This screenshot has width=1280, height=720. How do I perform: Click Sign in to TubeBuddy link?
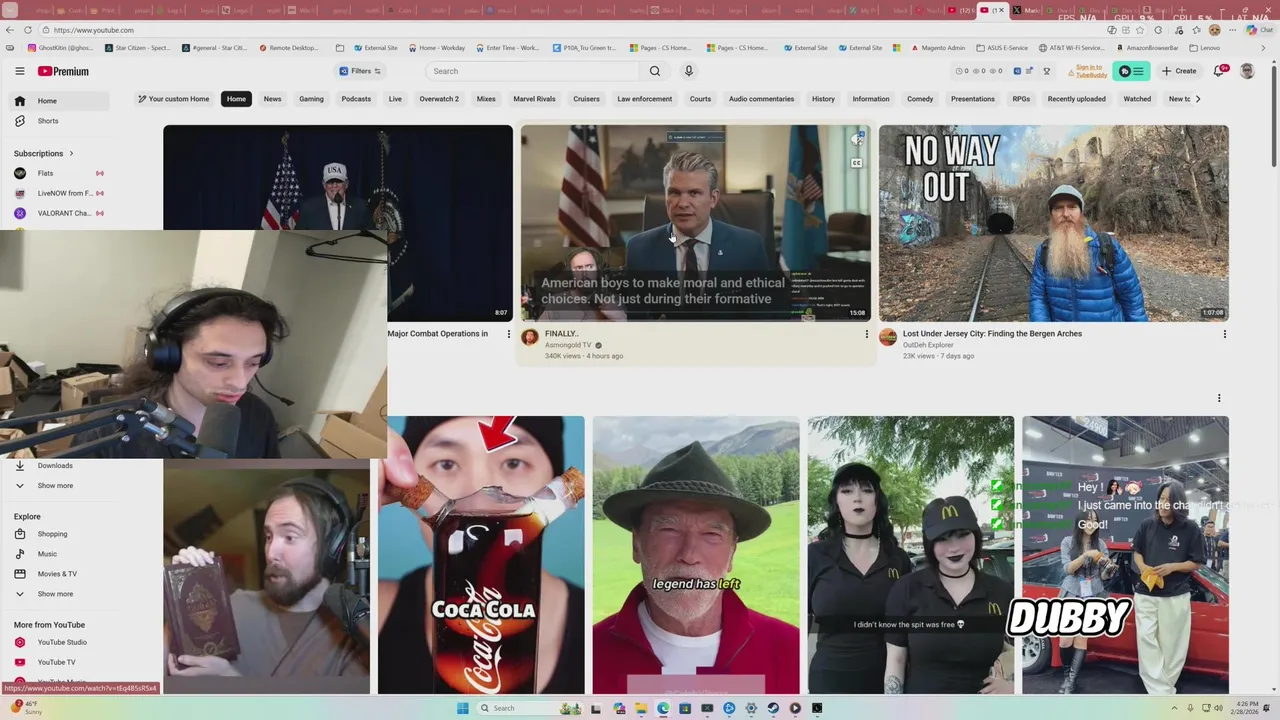click(x=1090, y=71)
